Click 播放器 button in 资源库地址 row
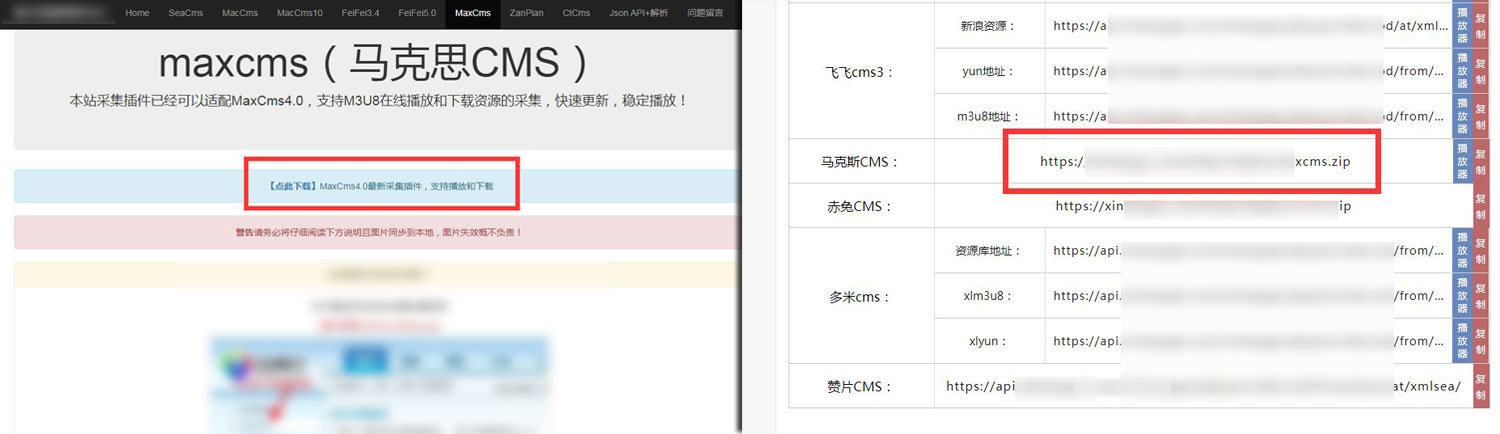 point(1462,251)
